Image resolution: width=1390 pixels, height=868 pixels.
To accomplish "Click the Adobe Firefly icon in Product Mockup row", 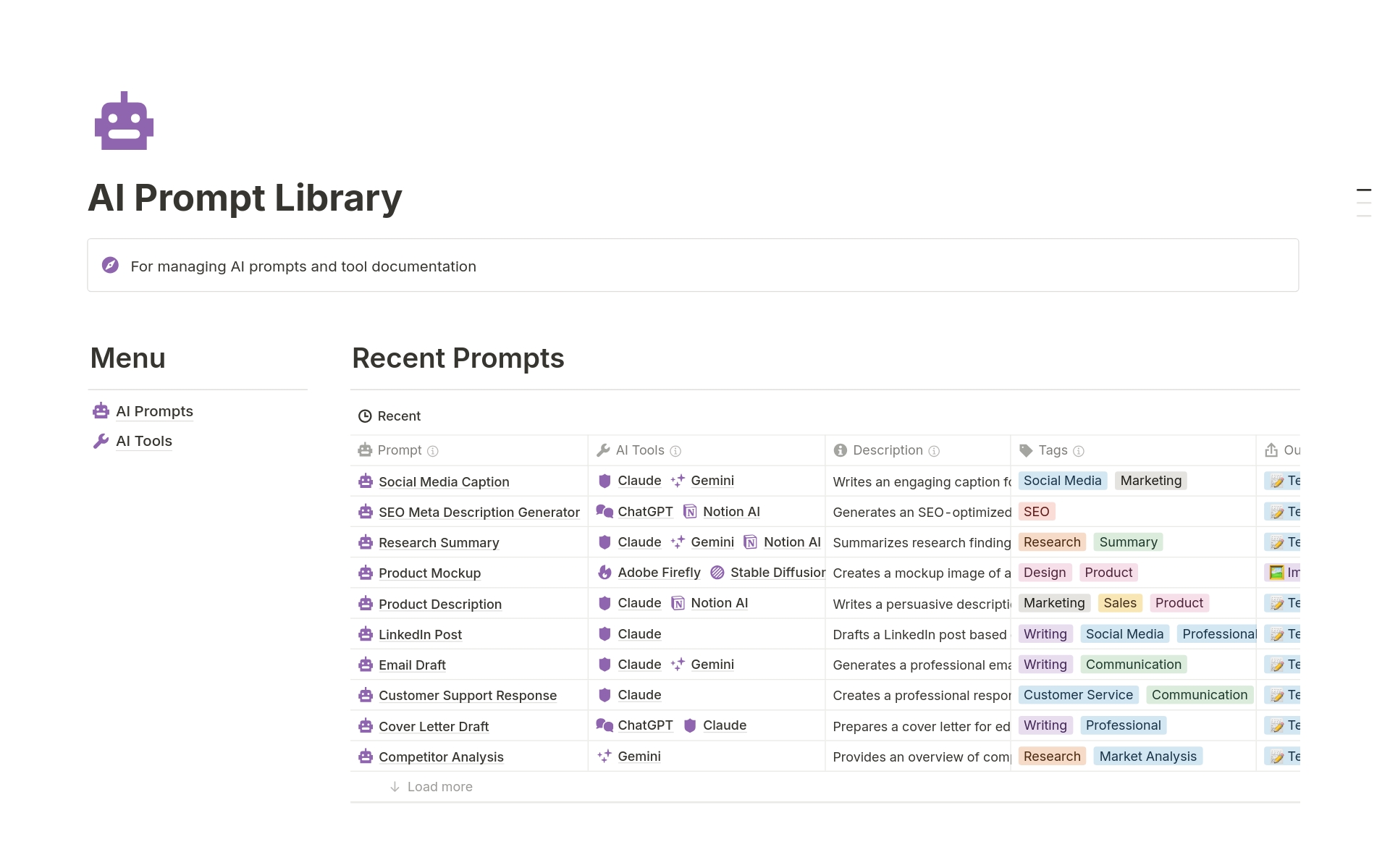I will click(x=605, y=573).
